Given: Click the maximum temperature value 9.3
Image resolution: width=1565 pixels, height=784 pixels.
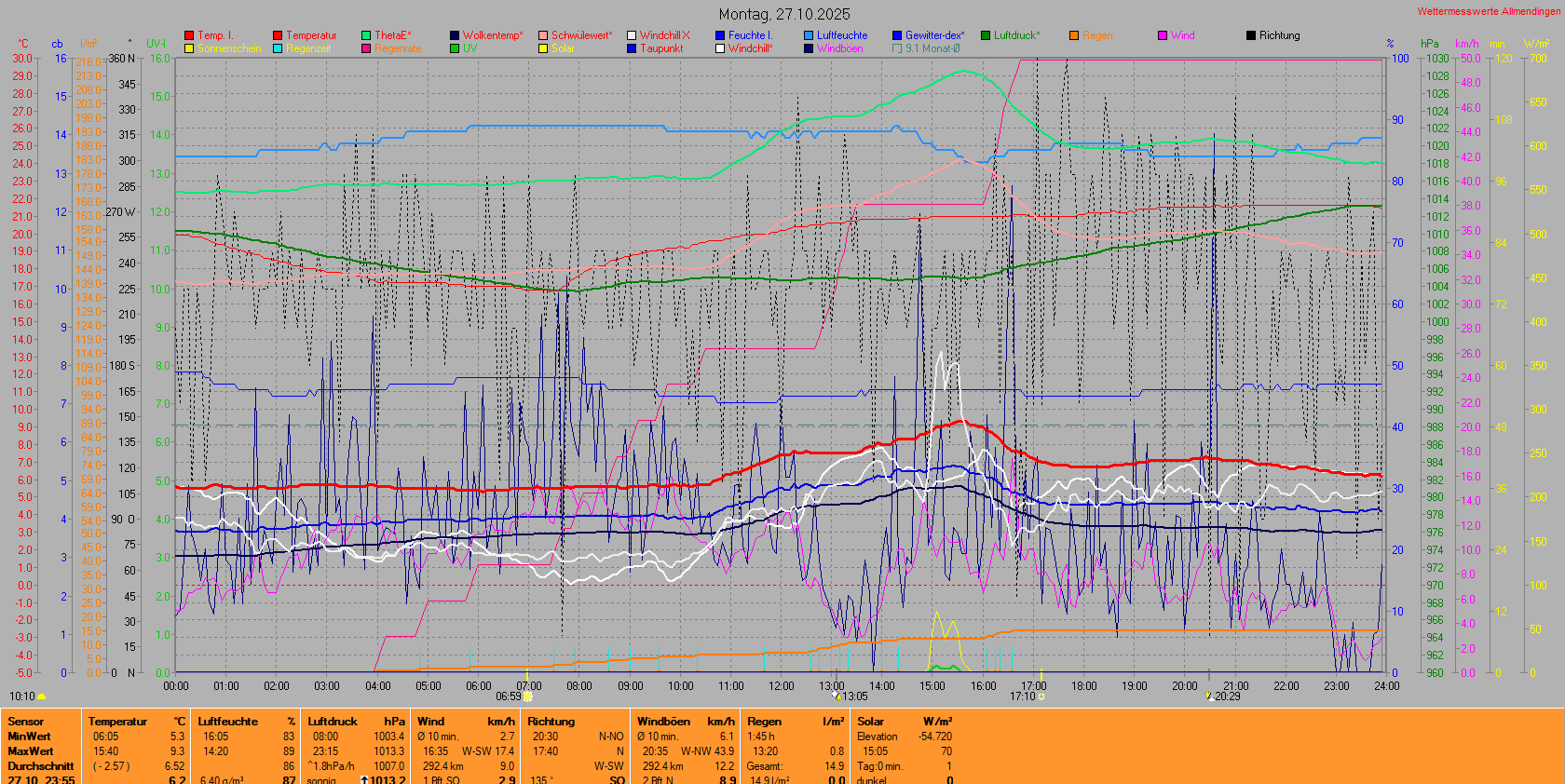Looking at the screenshot, I should 177,751.
